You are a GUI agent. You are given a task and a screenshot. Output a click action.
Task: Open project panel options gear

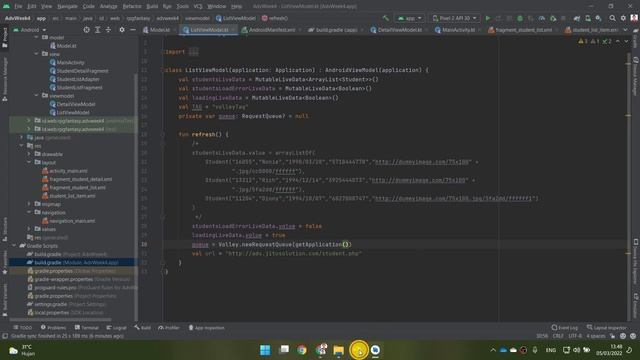(x=122, y=30)
